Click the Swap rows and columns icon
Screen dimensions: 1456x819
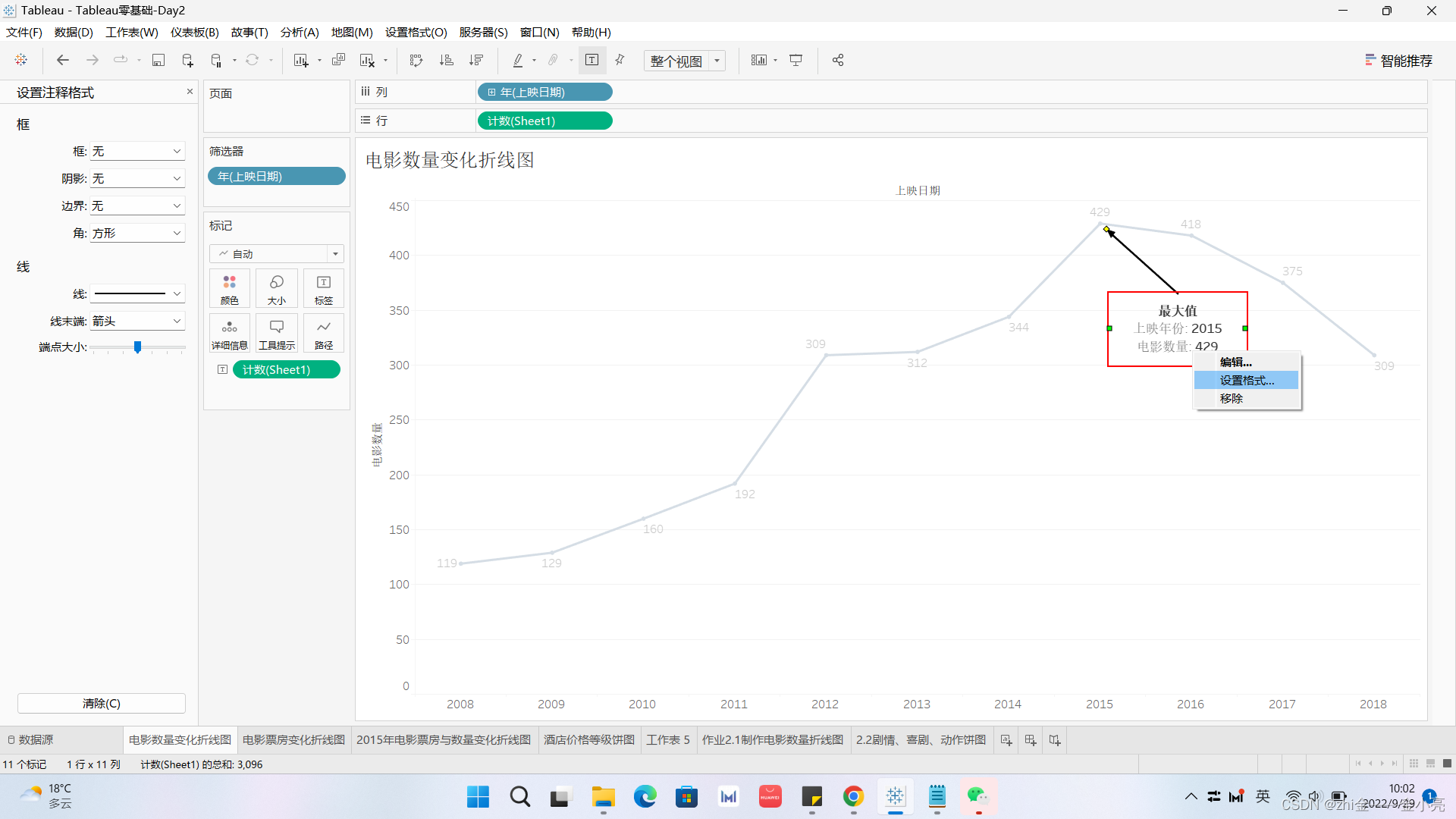pos(416,61)
